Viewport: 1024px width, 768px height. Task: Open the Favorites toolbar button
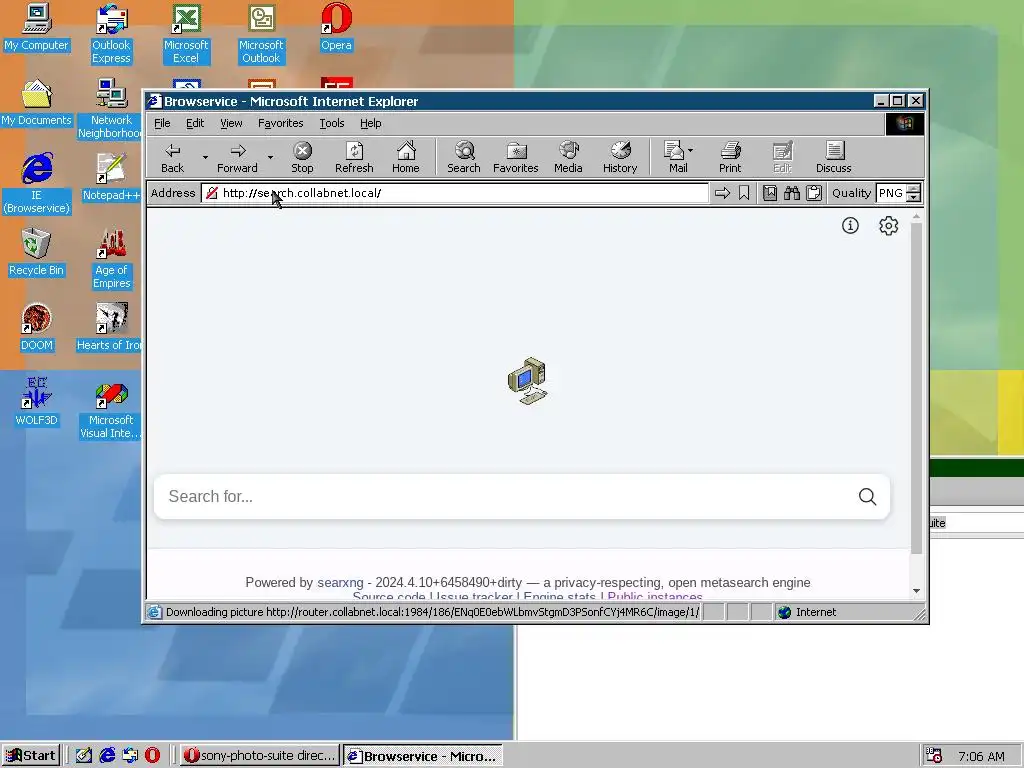(x=516, y=158)
